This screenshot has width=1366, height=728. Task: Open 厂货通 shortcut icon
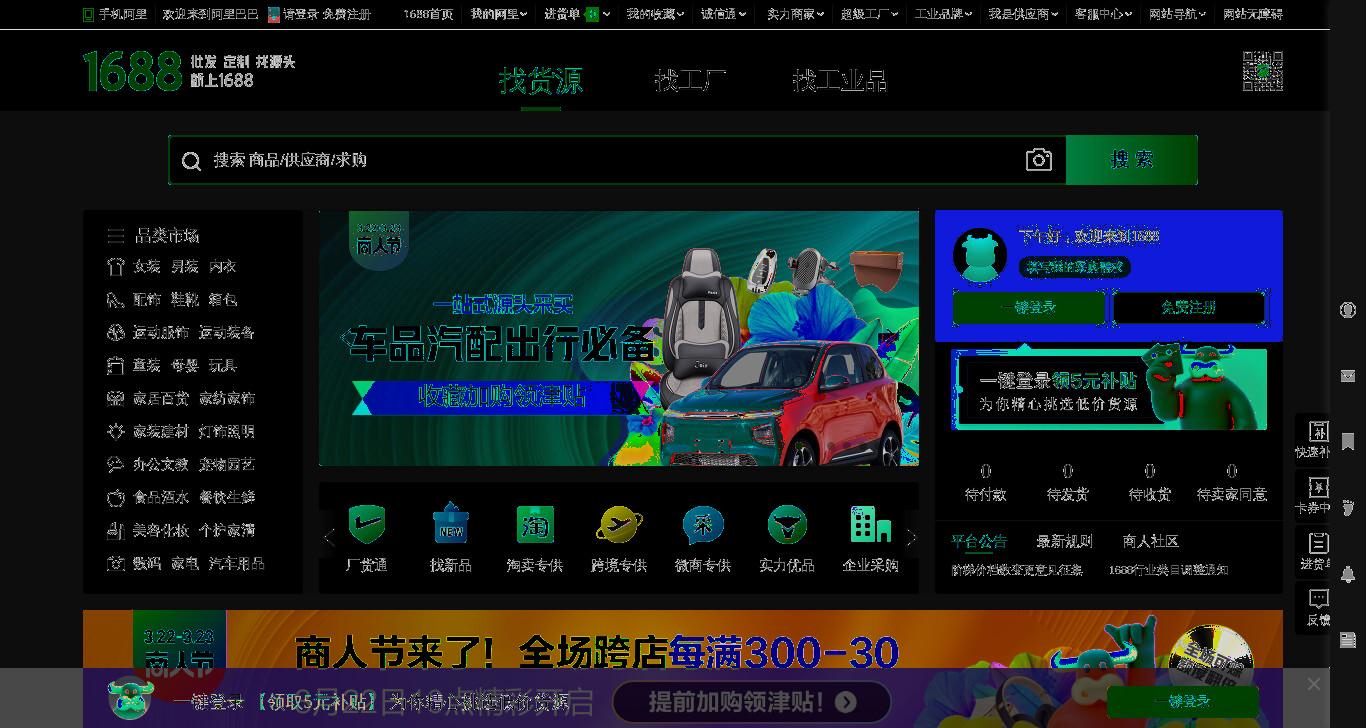366,524
